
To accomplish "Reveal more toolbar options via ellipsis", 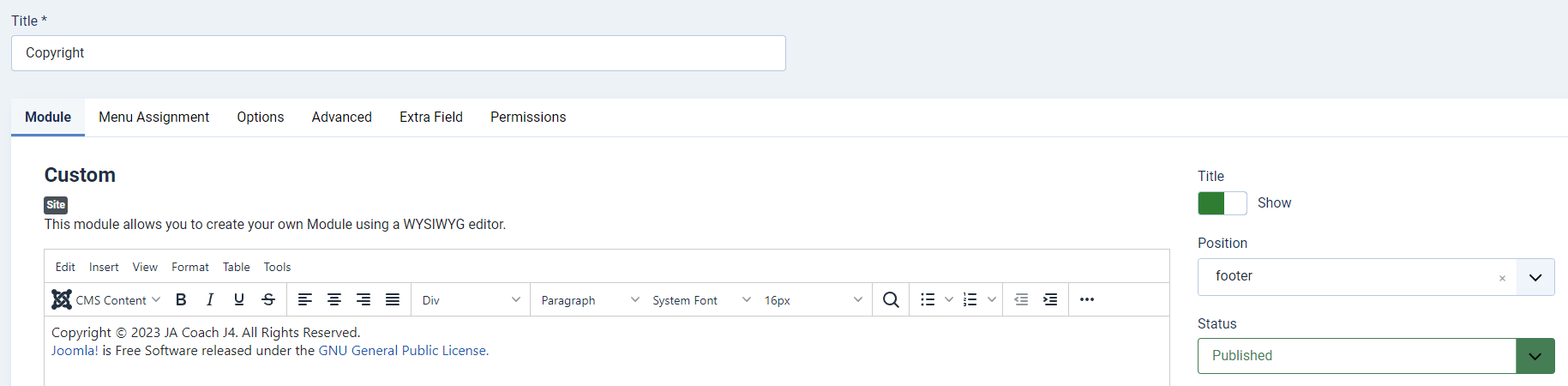I will click(x=1087, y=299).
